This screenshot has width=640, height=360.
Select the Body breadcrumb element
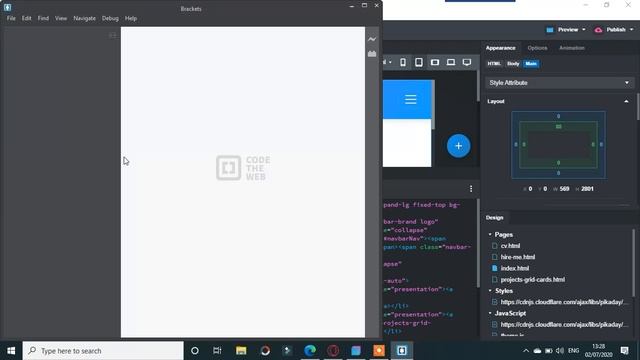coord(513,64)
